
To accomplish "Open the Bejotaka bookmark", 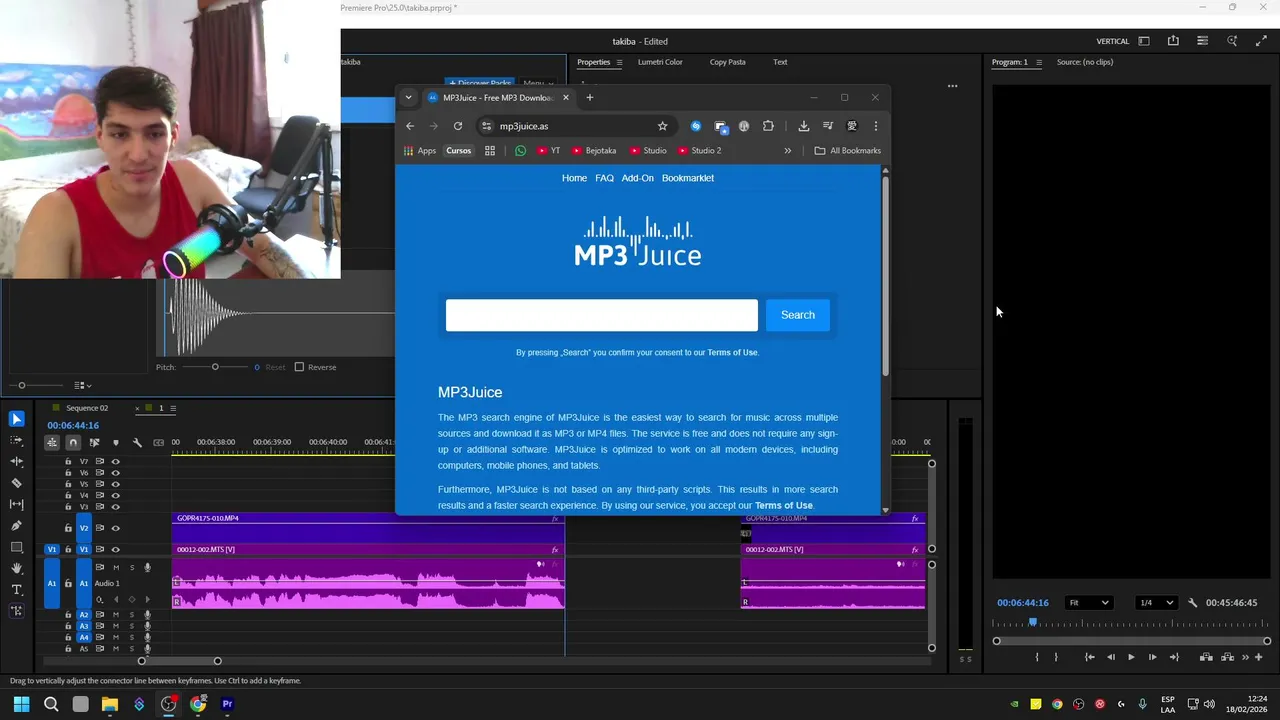I will pos(594,151).
